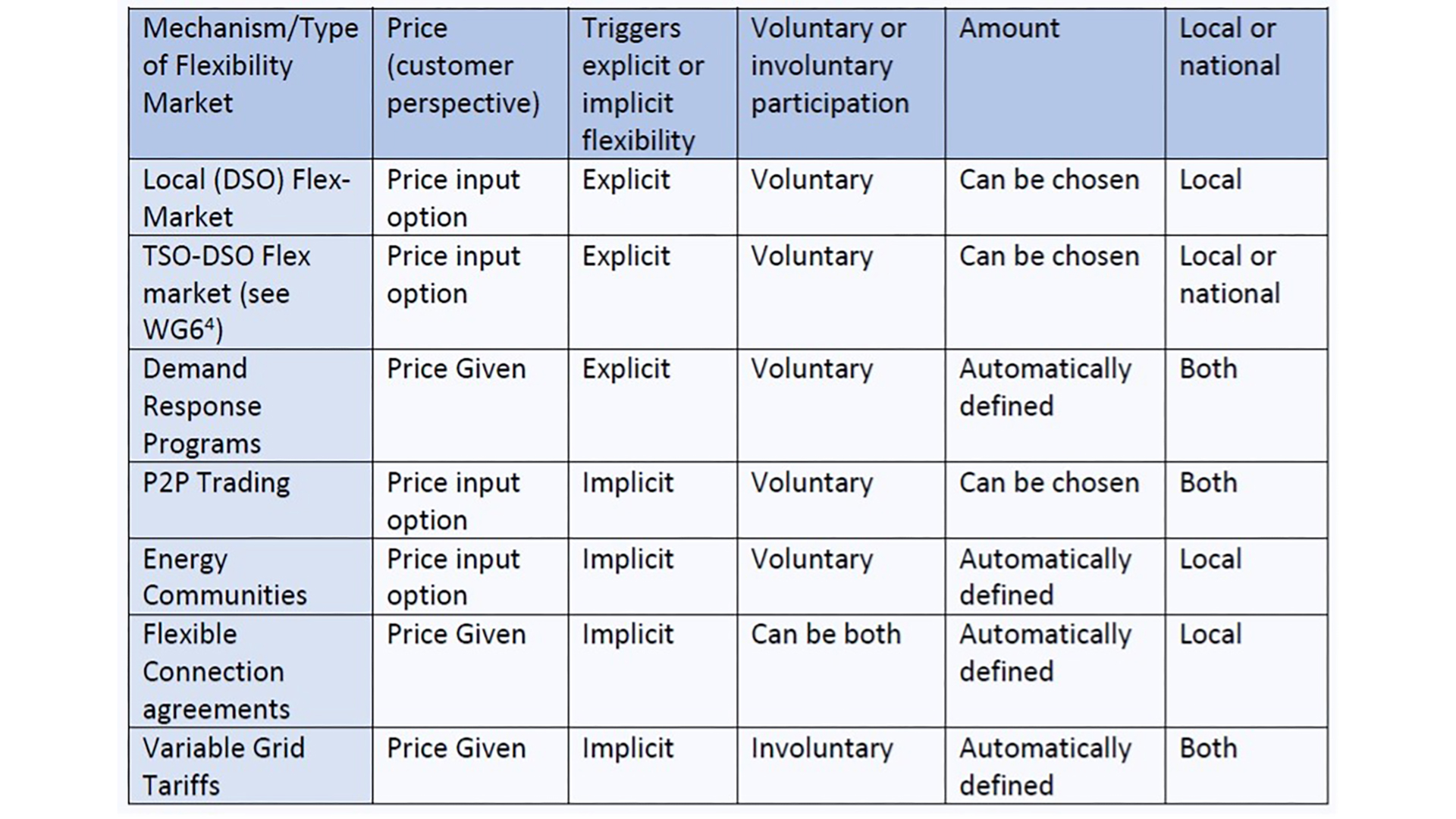Click the "Energy Communities" row label
This screenshot has height=819, width=1456.
coord(224,577)
